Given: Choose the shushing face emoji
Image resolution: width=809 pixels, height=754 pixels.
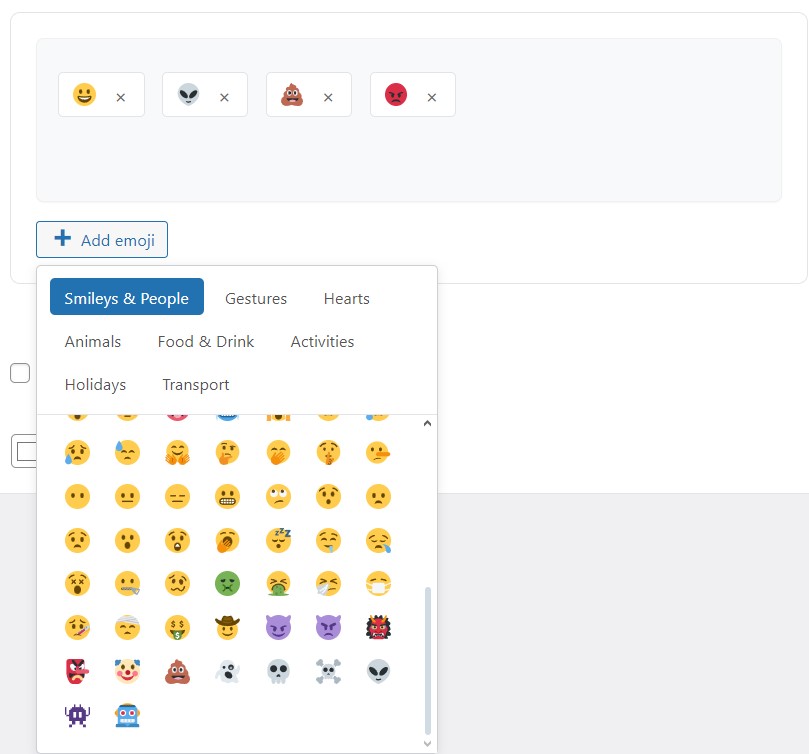Looking at the screenshot, I should coord(328,453).
